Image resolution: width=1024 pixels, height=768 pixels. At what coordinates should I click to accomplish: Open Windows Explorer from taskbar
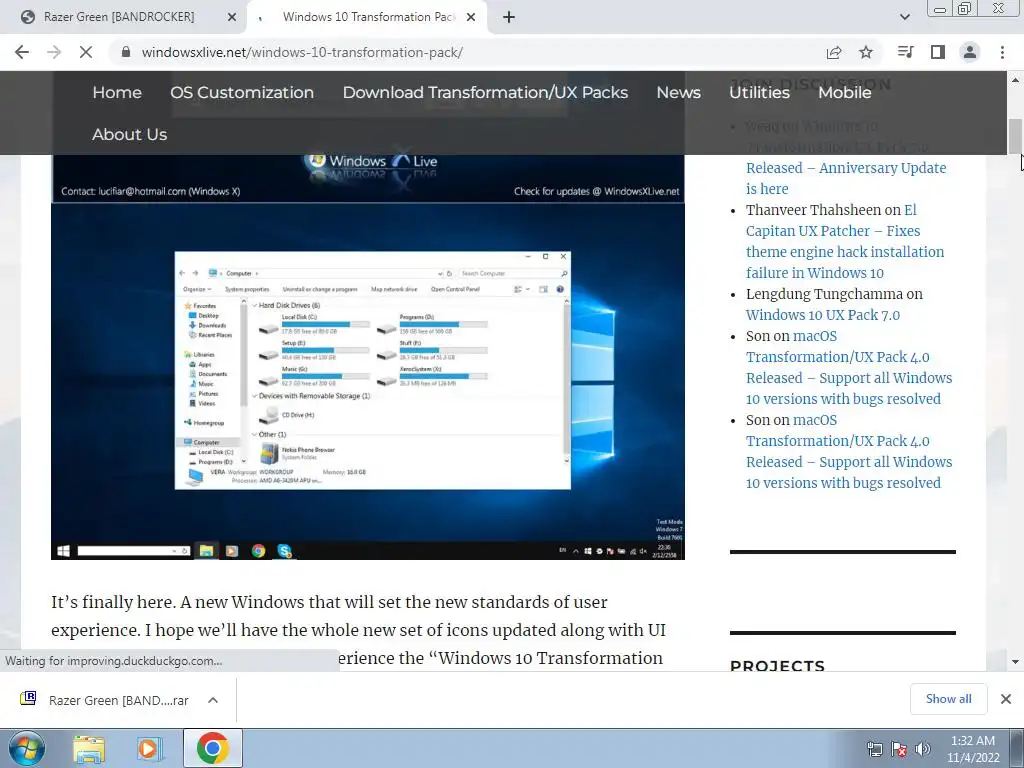[89, 748]
